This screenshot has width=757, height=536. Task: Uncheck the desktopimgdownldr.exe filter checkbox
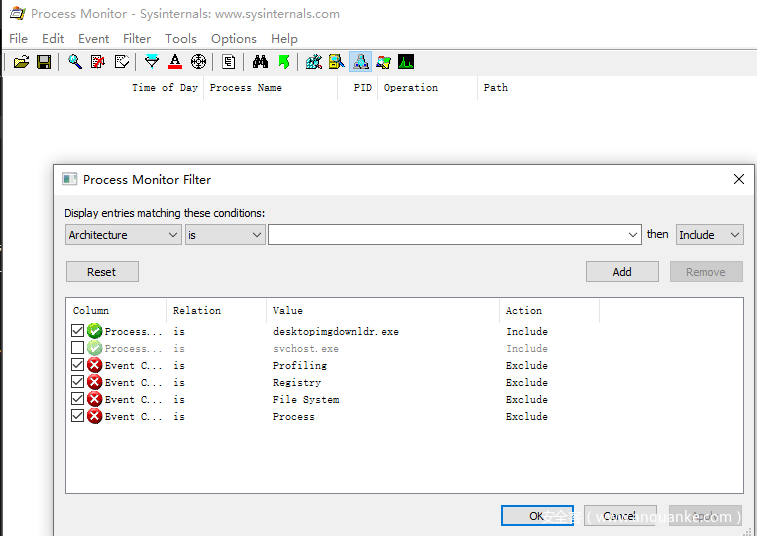(78, 331)
